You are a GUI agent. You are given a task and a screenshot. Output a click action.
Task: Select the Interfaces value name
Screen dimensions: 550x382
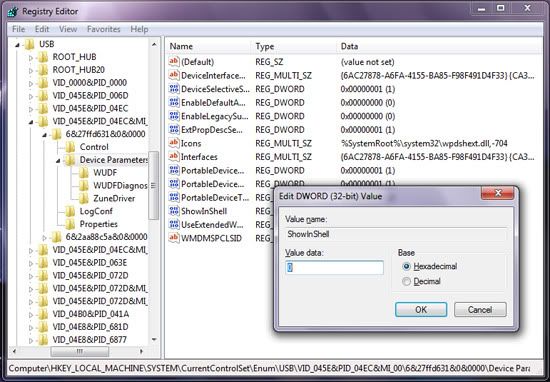199,157
